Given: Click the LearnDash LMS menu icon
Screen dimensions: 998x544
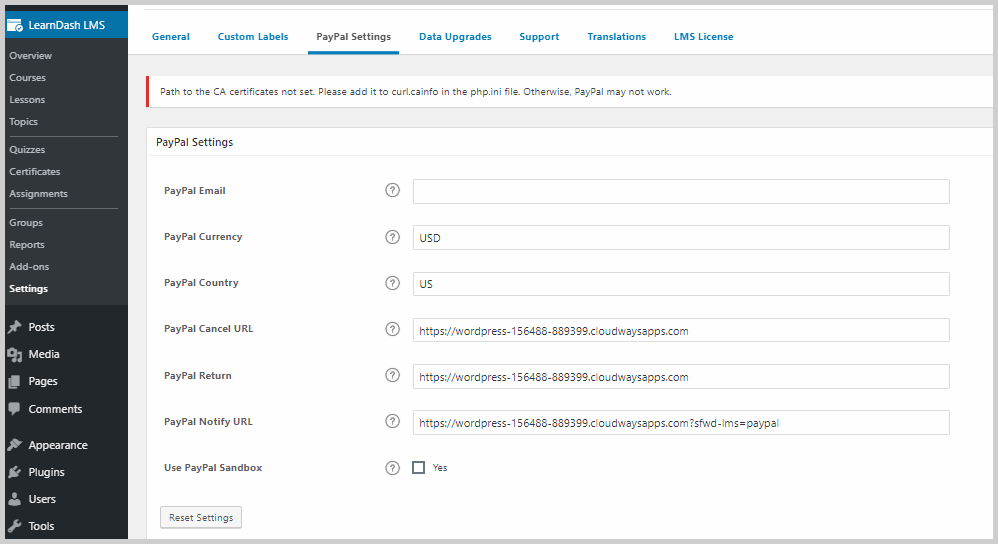Looking at the screenshot, I should (14, 25).
